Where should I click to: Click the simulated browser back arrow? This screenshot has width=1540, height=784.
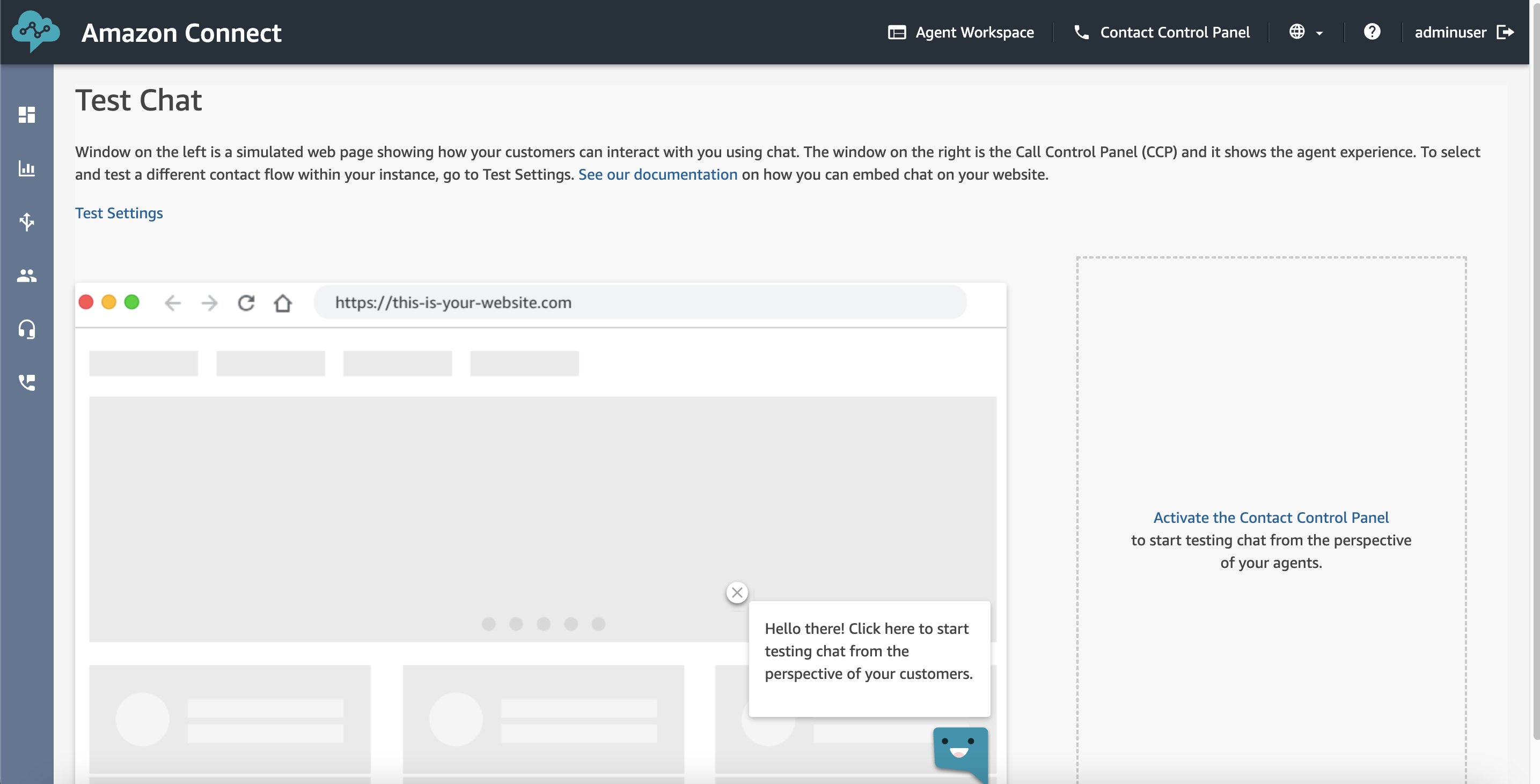coord(172,303)
